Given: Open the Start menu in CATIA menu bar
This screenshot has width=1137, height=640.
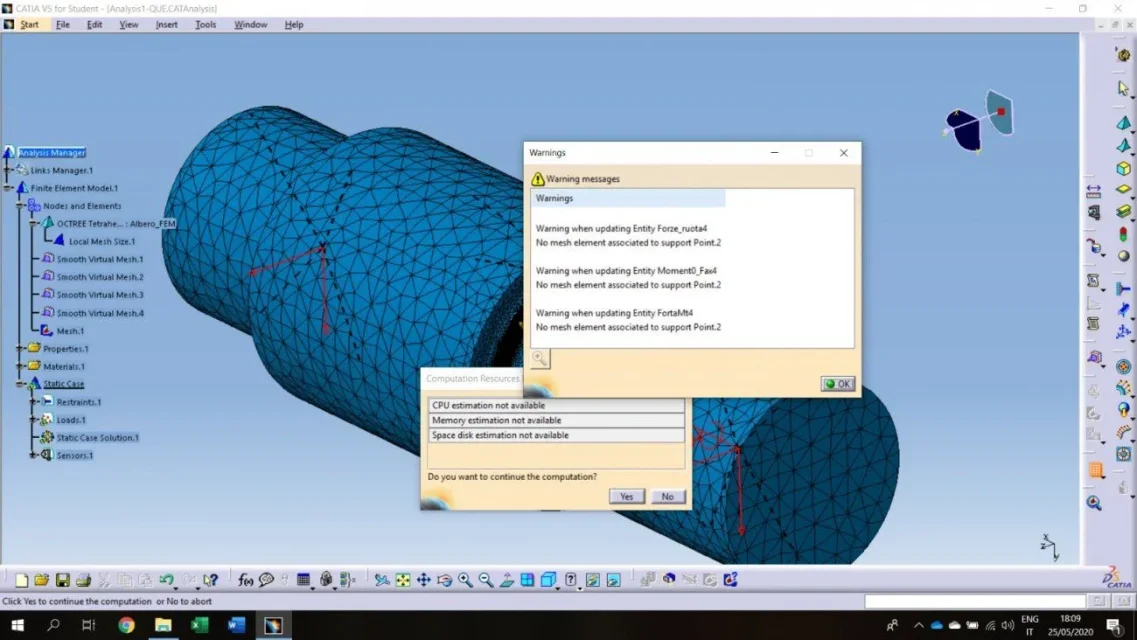Looking at the screenshot, I should tap(29, 25).
